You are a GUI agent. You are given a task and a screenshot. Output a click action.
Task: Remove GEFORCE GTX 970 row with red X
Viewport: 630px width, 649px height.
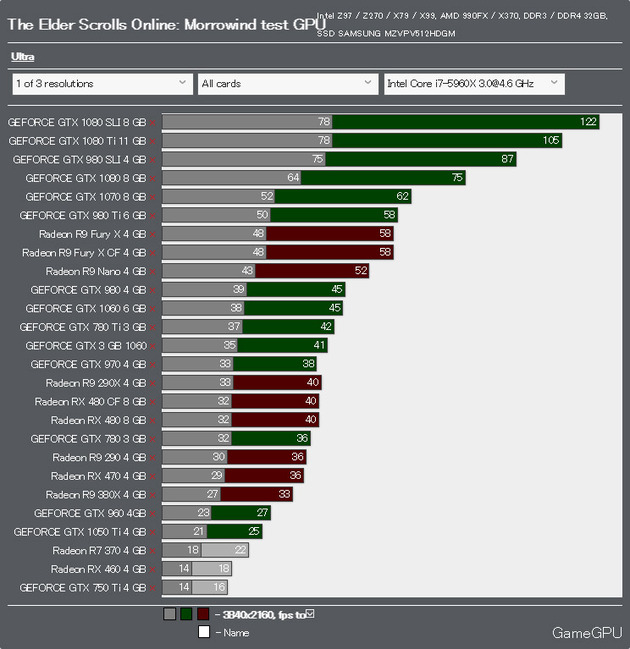(x=152, y=365)
